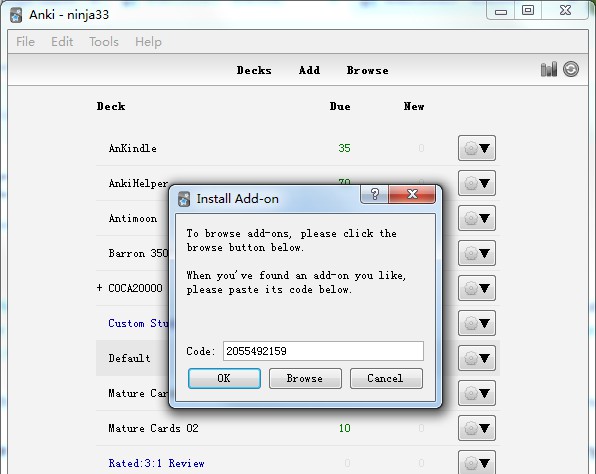Cancel the Install Add-on dialog

coord(386,378)
